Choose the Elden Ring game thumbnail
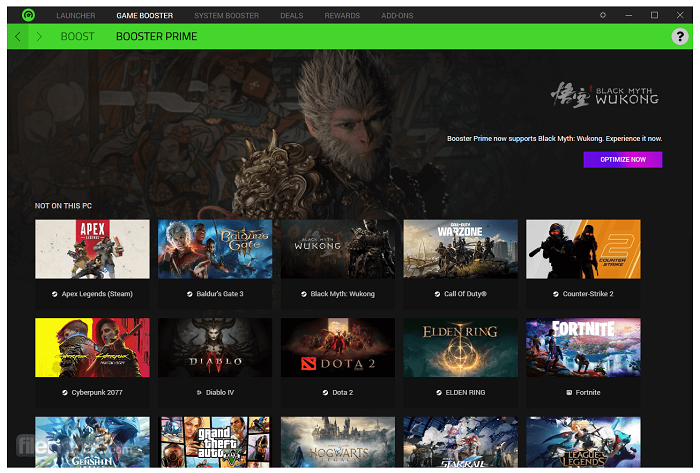 point(460,347)
